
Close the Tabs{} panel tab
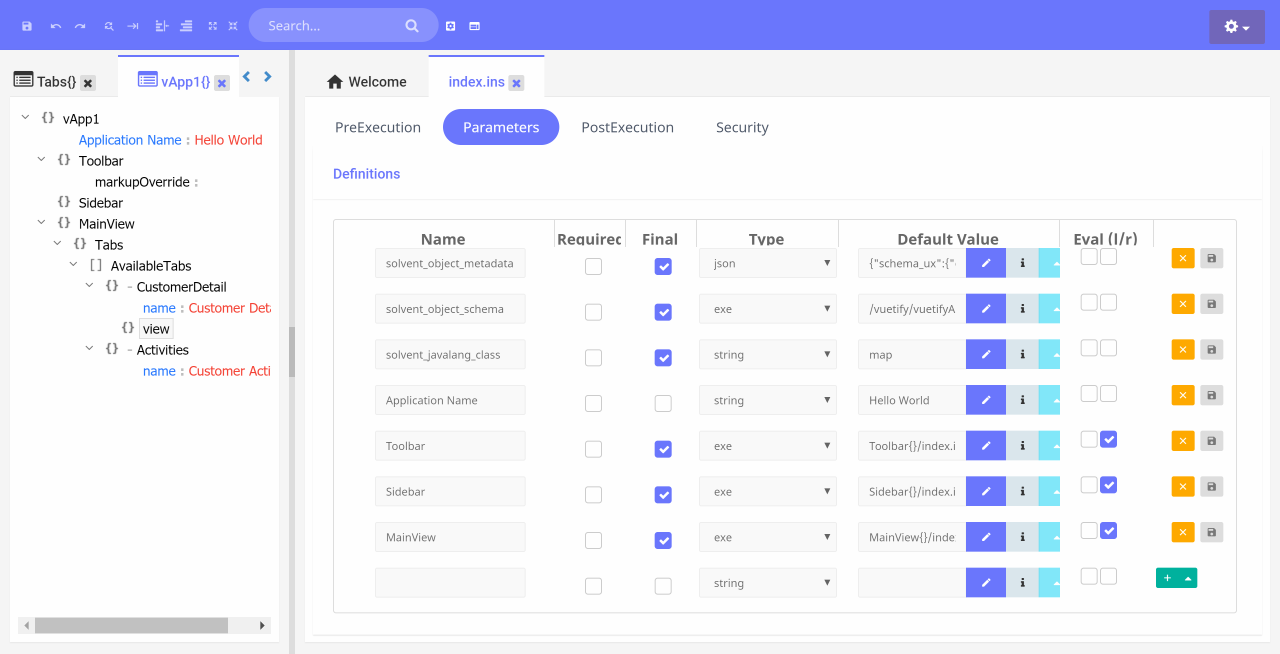click(88, 83)
